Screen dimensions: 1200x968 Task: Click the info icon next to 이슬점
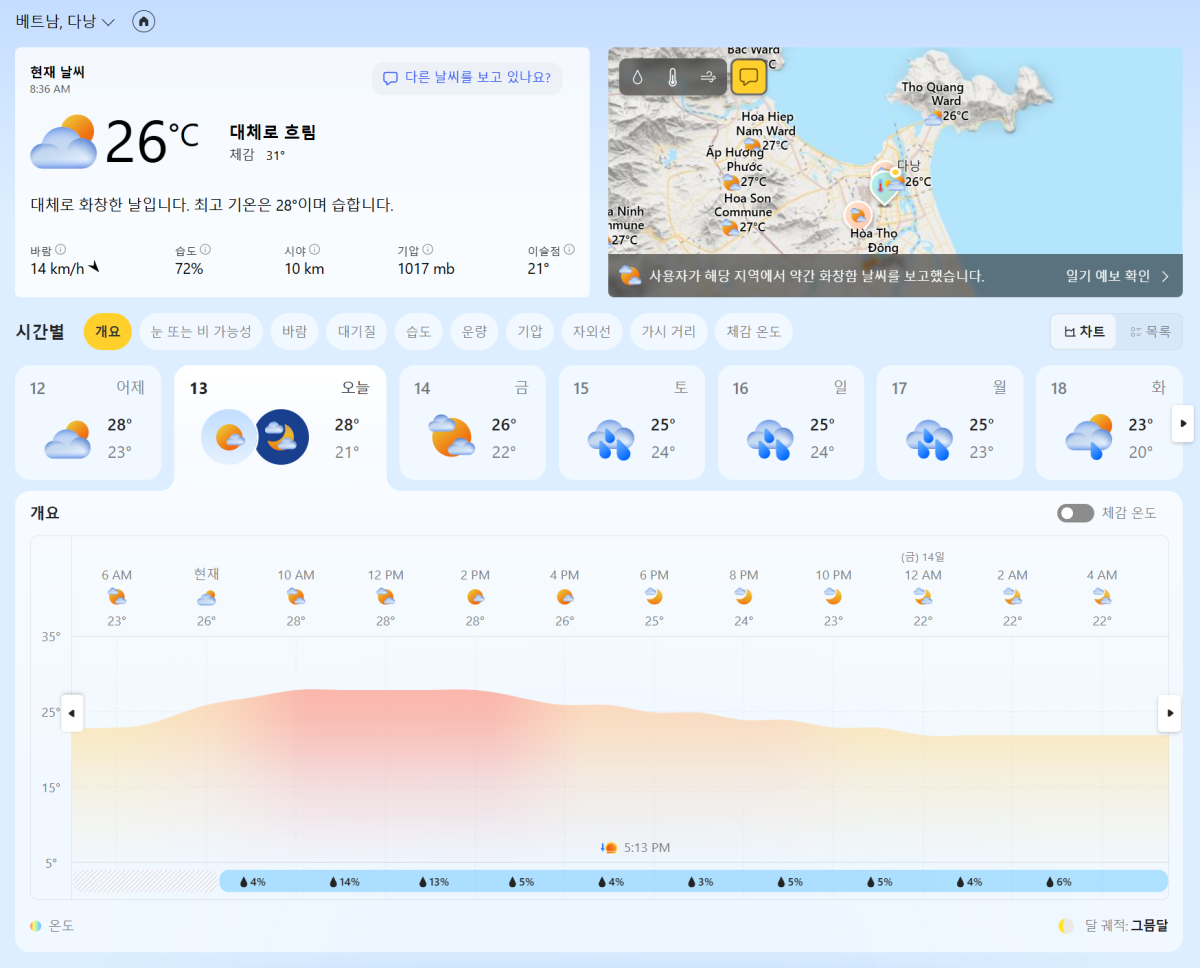tap(569, 250)
